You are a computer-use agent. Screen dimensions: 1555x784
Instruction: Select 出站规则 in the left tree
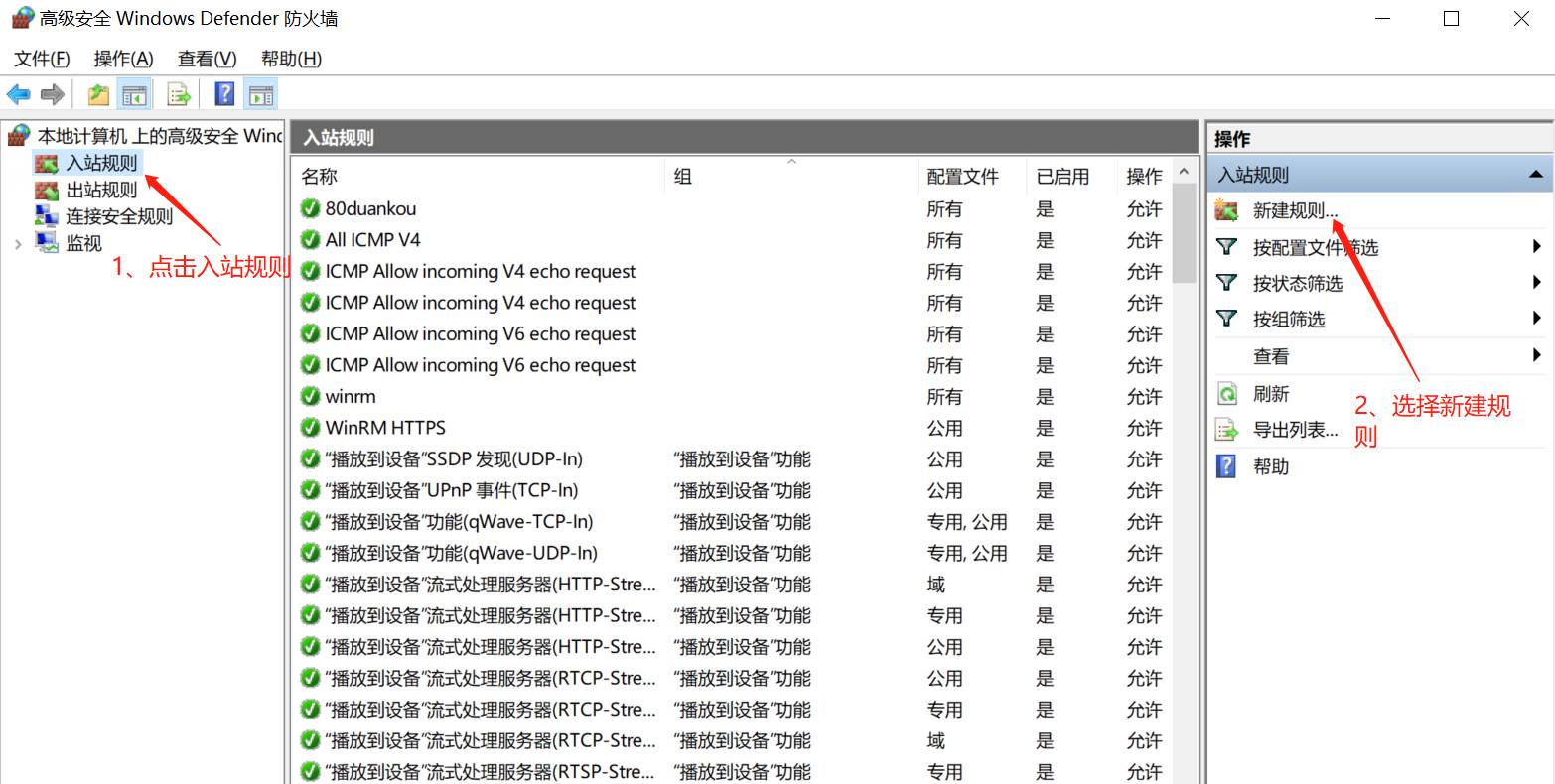click(x=102, y=190)
